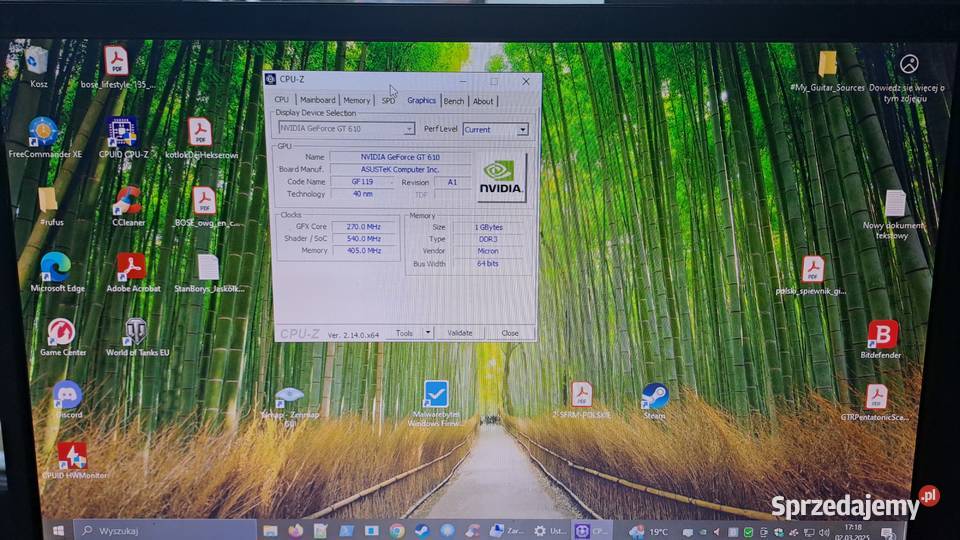960x540 pixels.
Task: Select the Graphics tab
Action: [x=421, y=100]
